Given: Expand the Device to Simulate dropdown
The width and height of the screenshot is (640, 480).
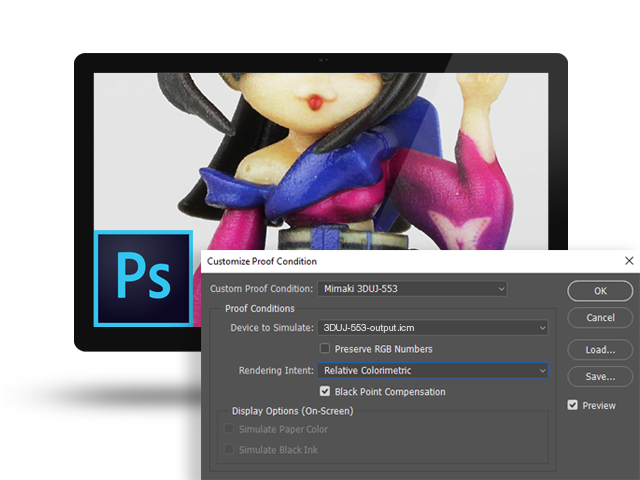Looking at the screenshot, I should click(x=432, y=327).
